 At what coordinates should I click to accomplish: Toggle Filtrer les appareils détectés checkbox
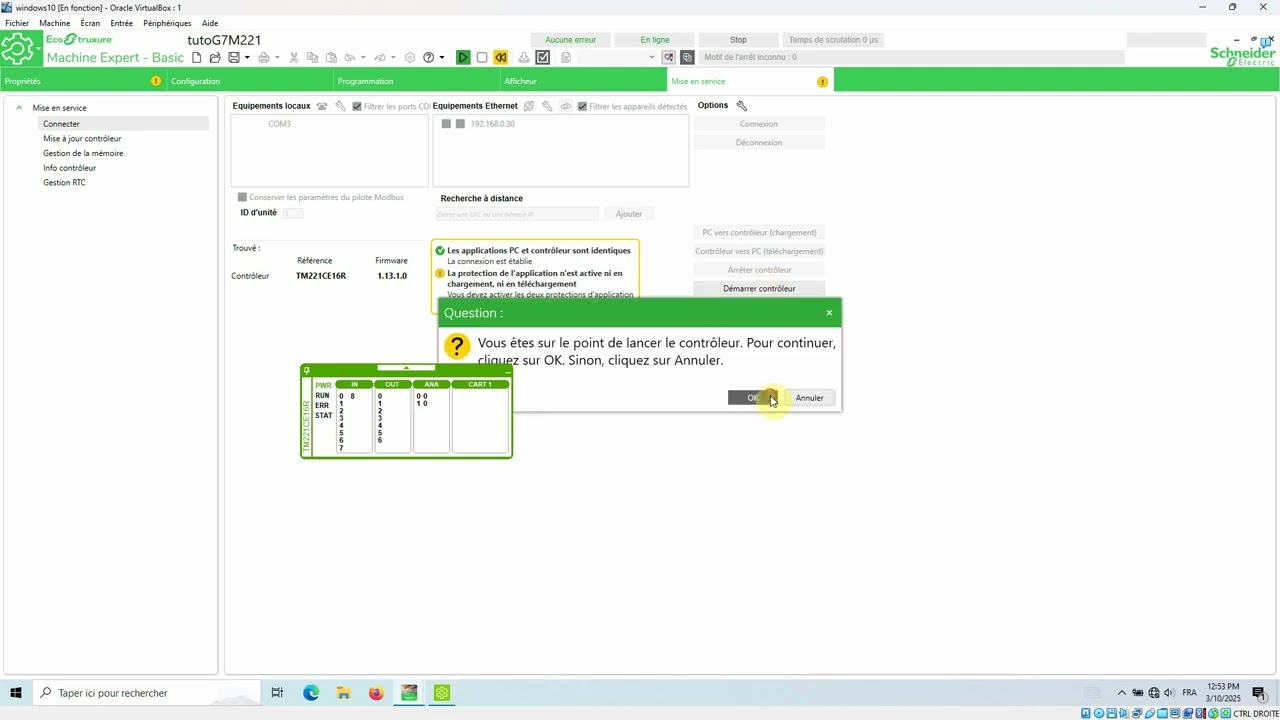pos(583,106)
